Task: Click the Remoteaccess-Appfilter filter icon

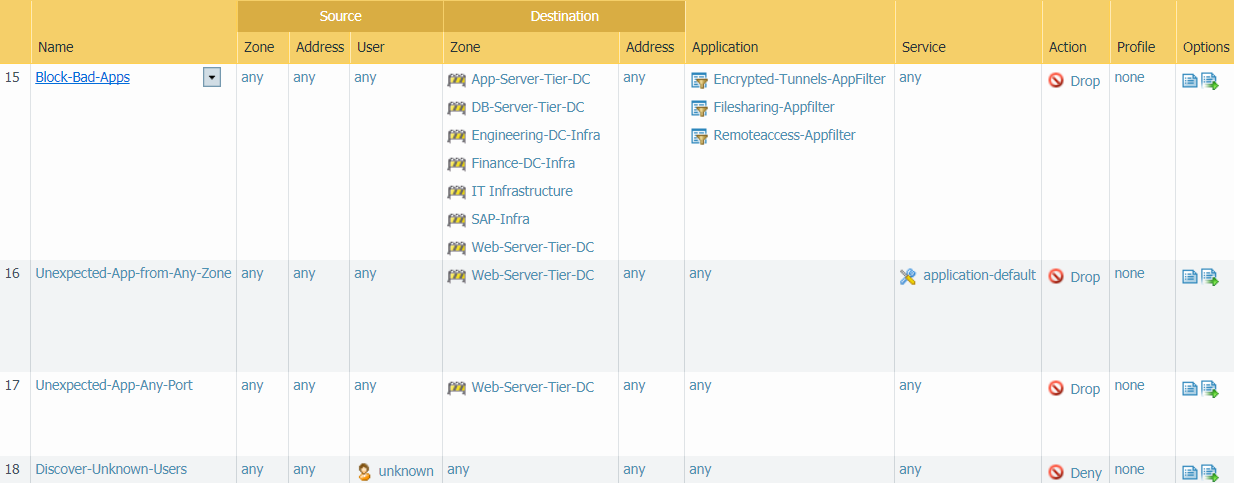Action: (700, 136)
